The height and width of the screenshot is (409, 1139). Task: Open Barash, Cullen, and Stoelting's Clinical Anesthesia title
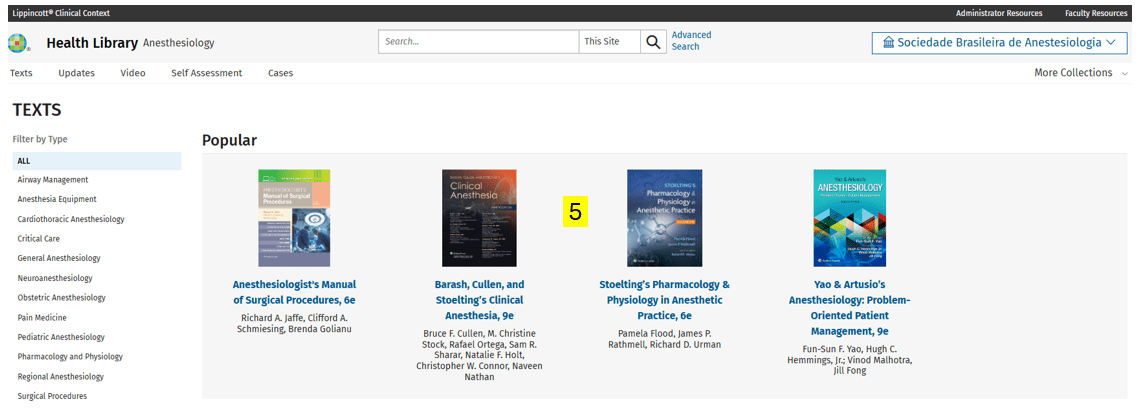(479, 300)
